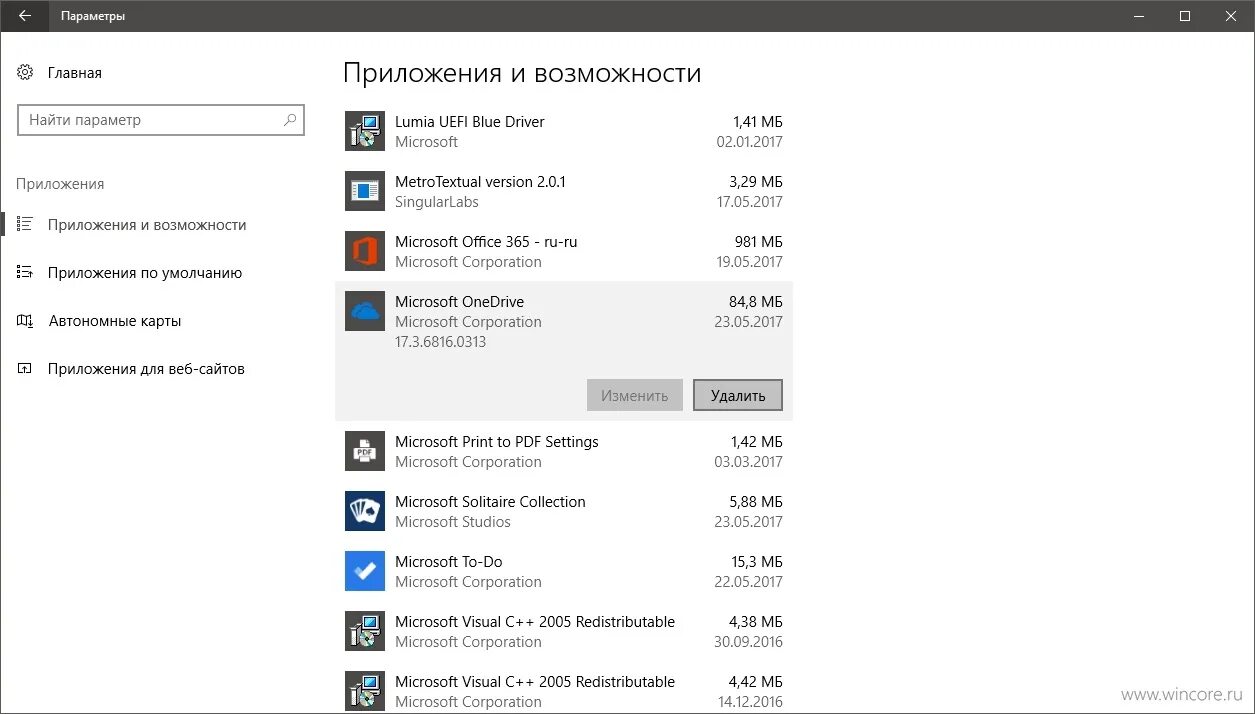Select Lumia UEFI Blue Driver entry
The height and width of the screenshot is (714, 1255).
(x=564, y=131)
